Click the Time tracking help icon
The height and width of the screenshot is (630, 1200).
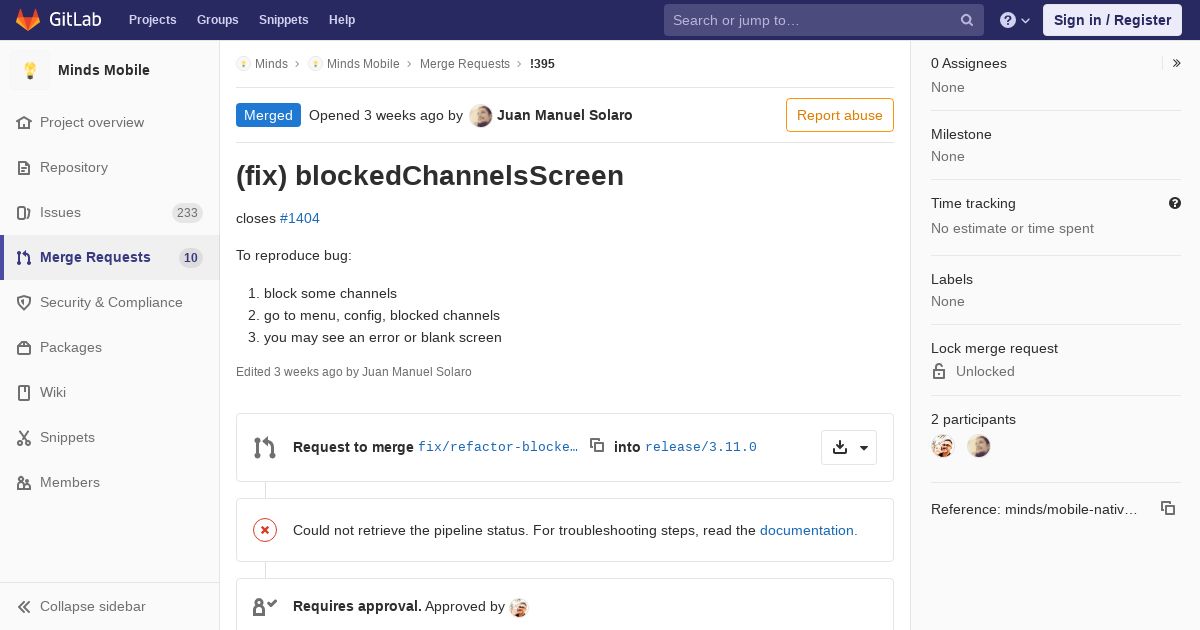coord(1175,203)
